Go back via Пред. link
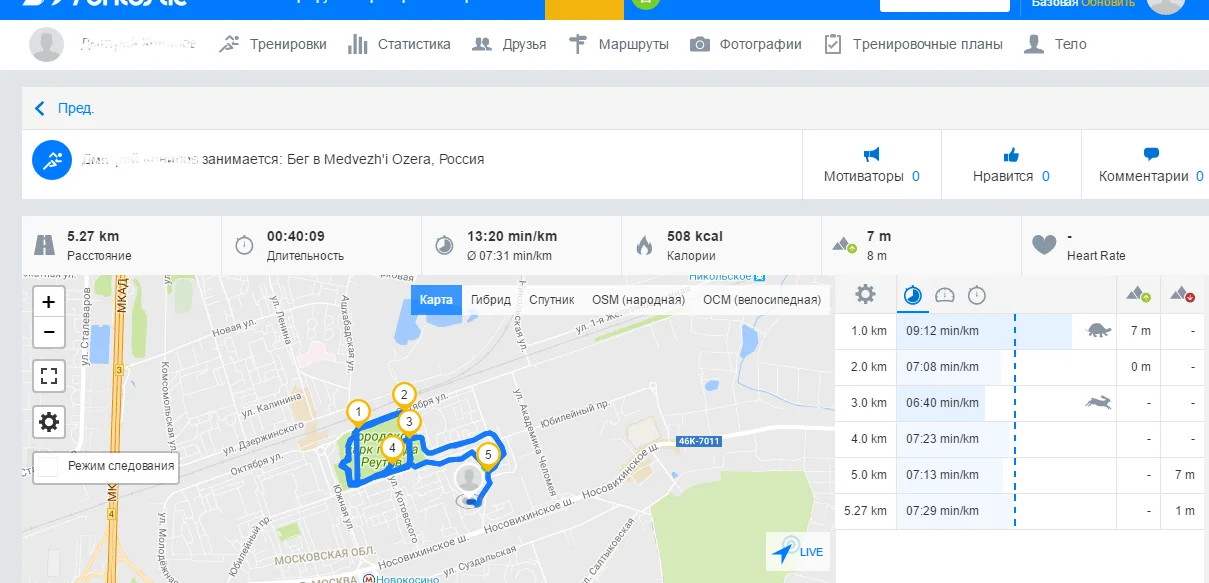This screenshot has width=1209, height=583. [64, 109]
